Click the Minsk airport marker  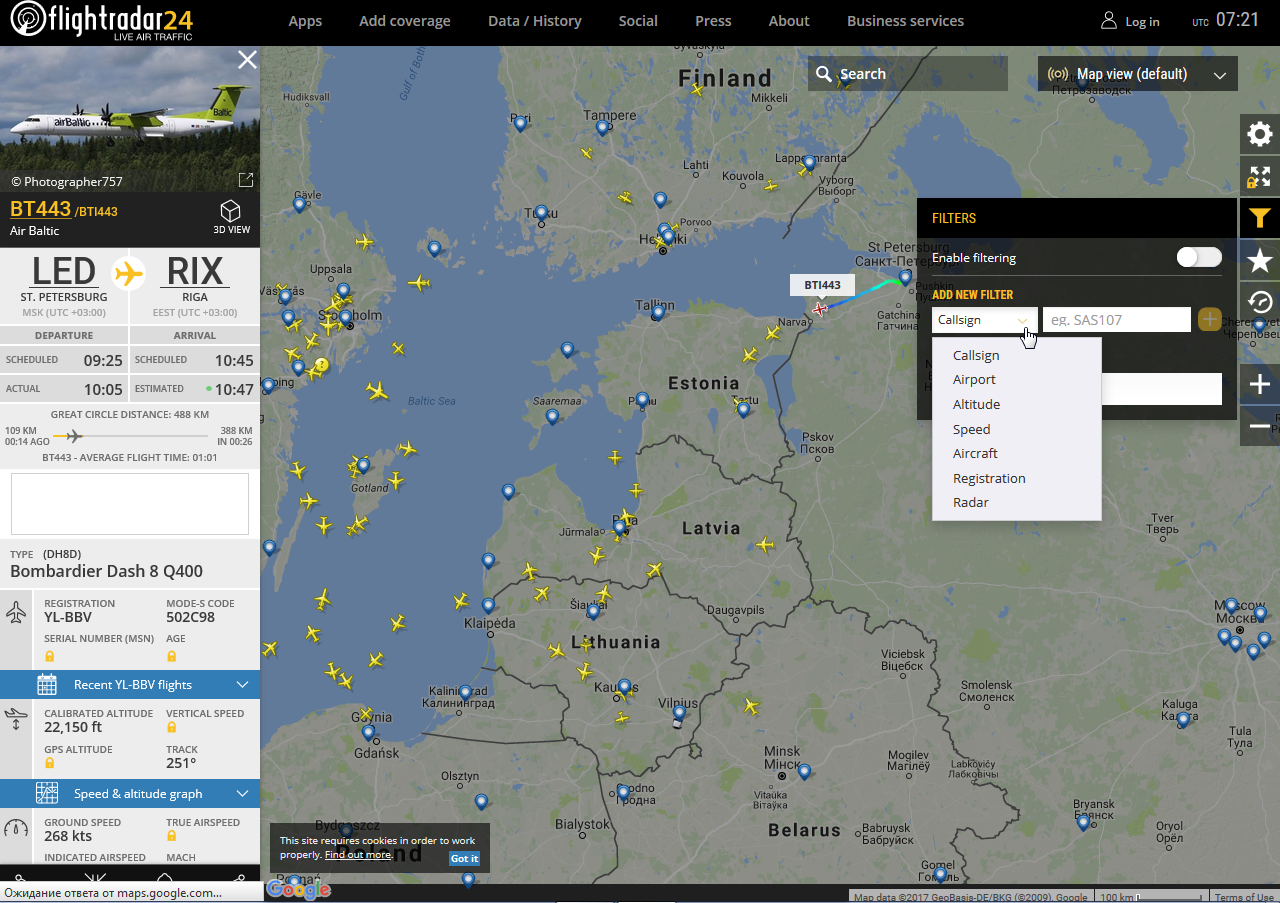point(804,771)
